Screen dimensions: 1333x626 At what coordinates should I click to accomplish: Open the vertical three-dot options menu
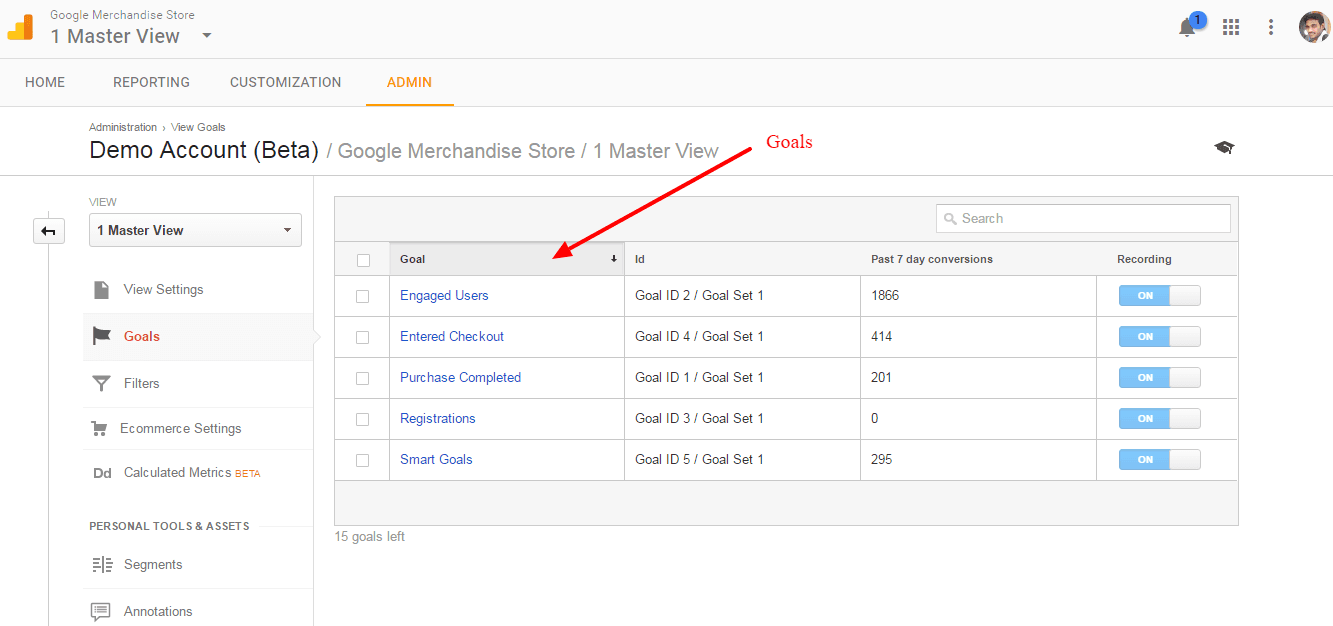point(1271,28)
